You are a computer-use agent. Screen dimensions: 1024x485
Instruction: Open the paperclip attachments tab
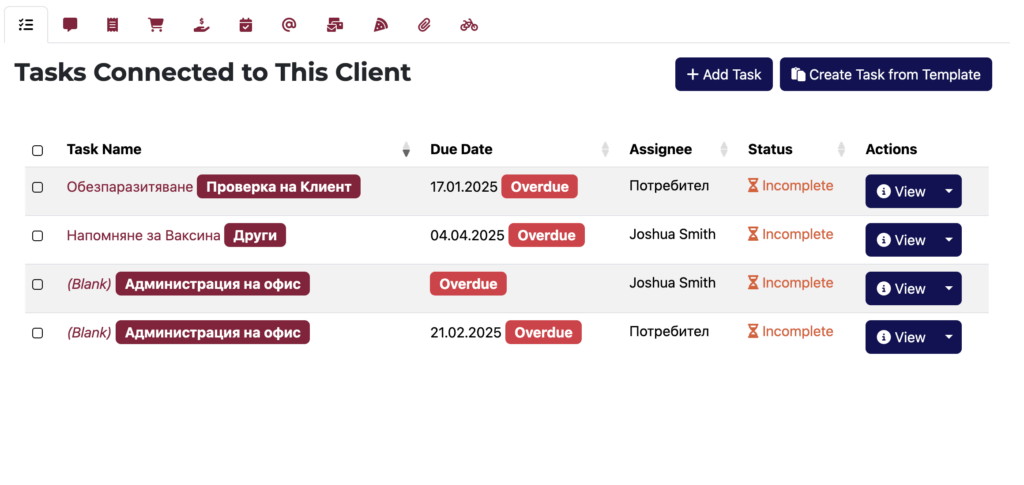424,25
